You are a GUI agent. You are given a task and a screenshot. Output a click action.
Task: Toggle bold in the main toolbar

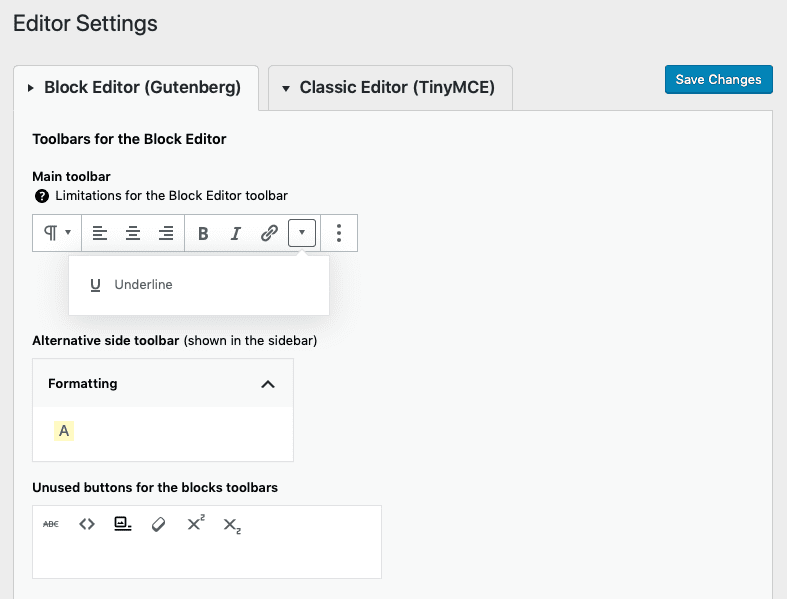click(x=203, y=234)
